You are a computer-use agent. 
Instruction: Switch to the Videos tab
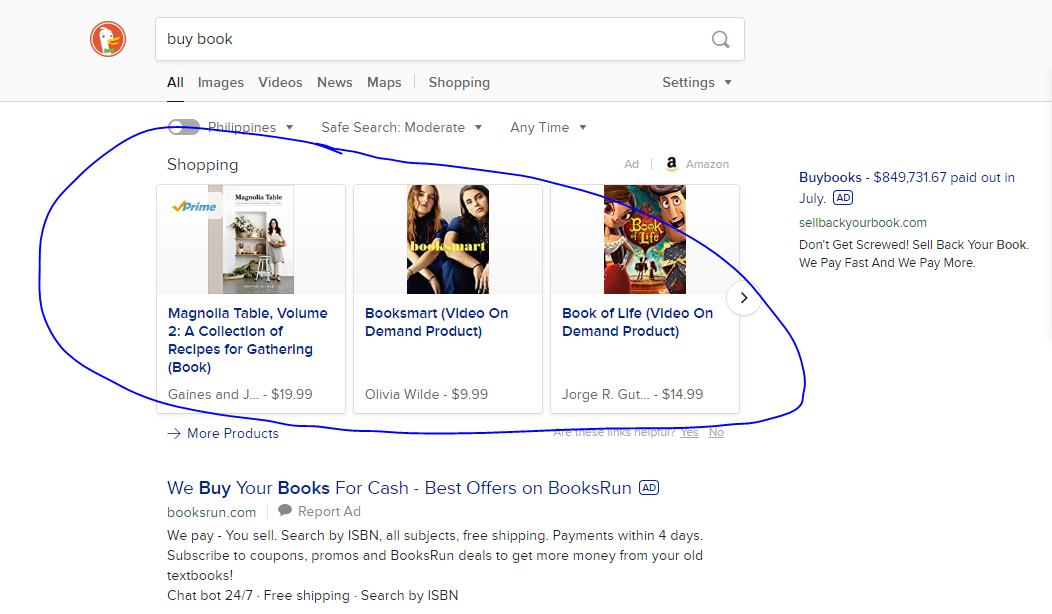(280, 83)
